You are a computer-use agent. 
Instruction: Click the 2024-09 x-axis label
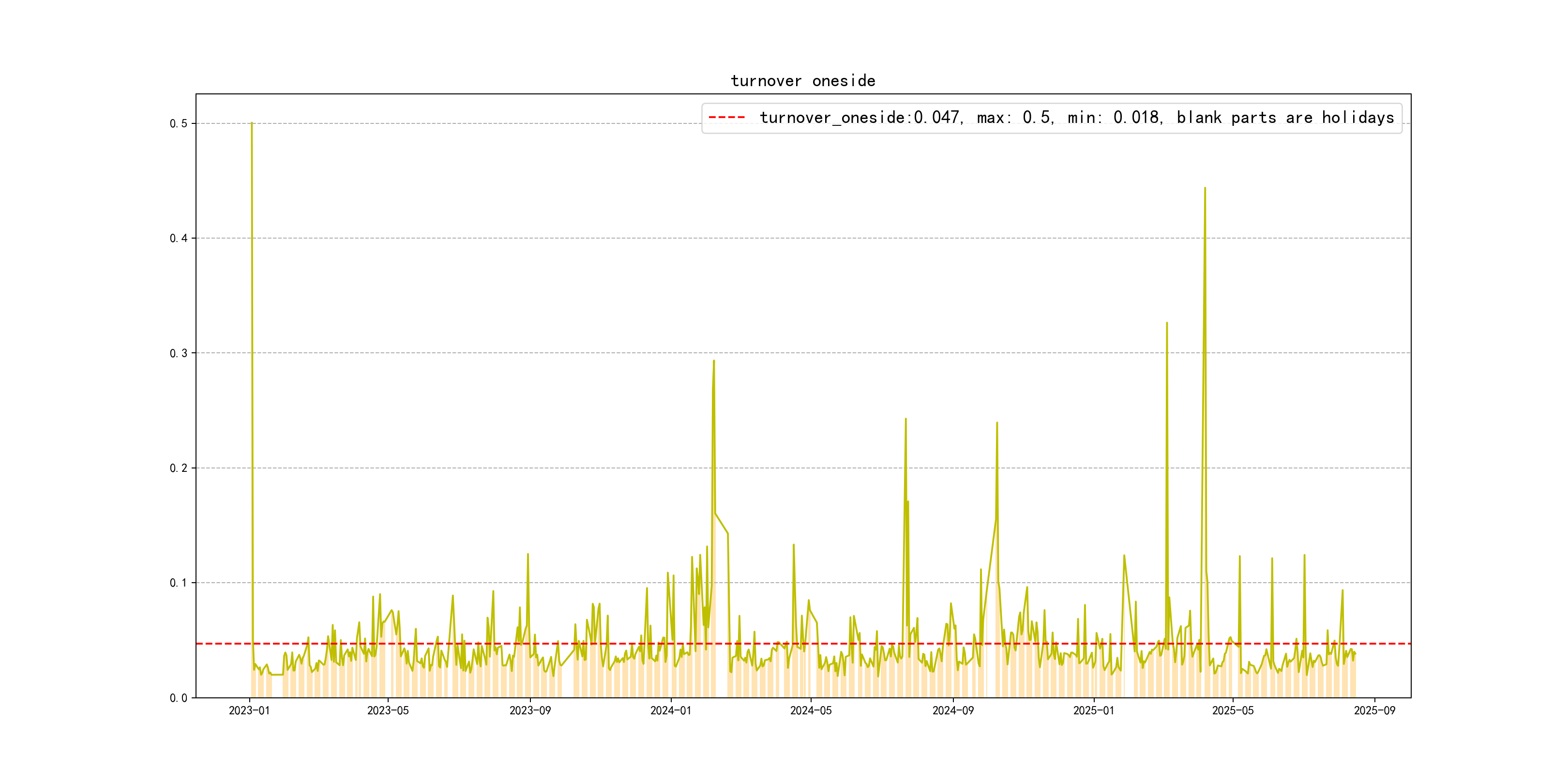(952, 710)
